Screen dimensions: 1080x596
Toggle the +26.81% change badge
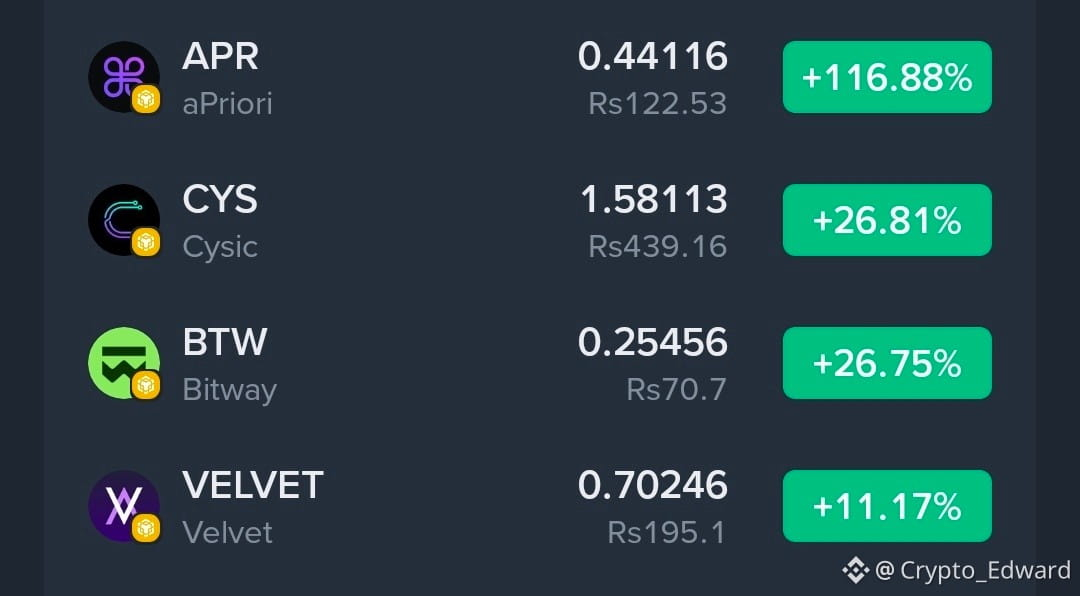click(887, 220)
